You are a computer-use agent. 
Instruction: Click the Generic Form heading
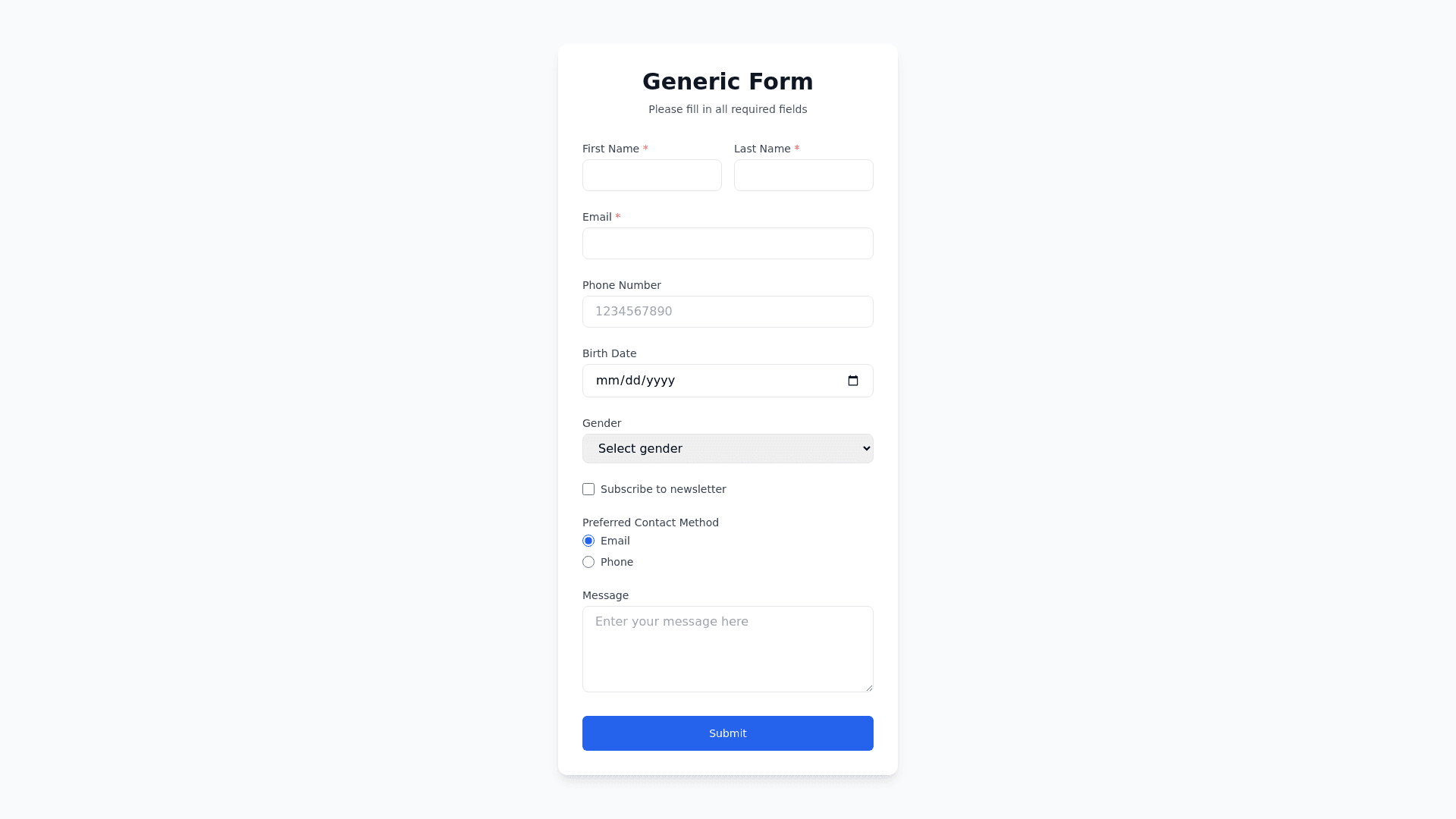727,81
